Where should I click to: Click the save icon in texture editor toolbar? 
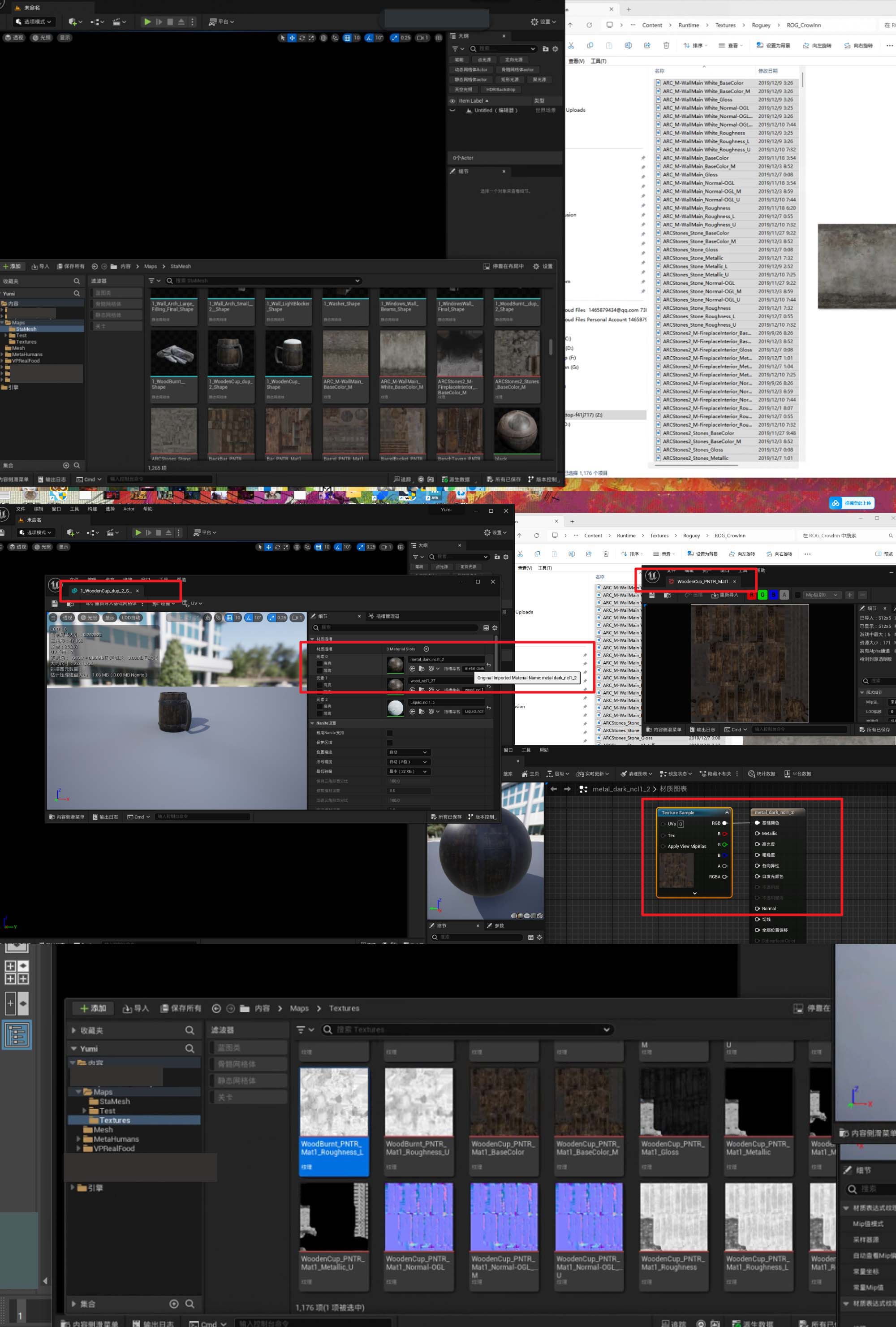[652, 595]
